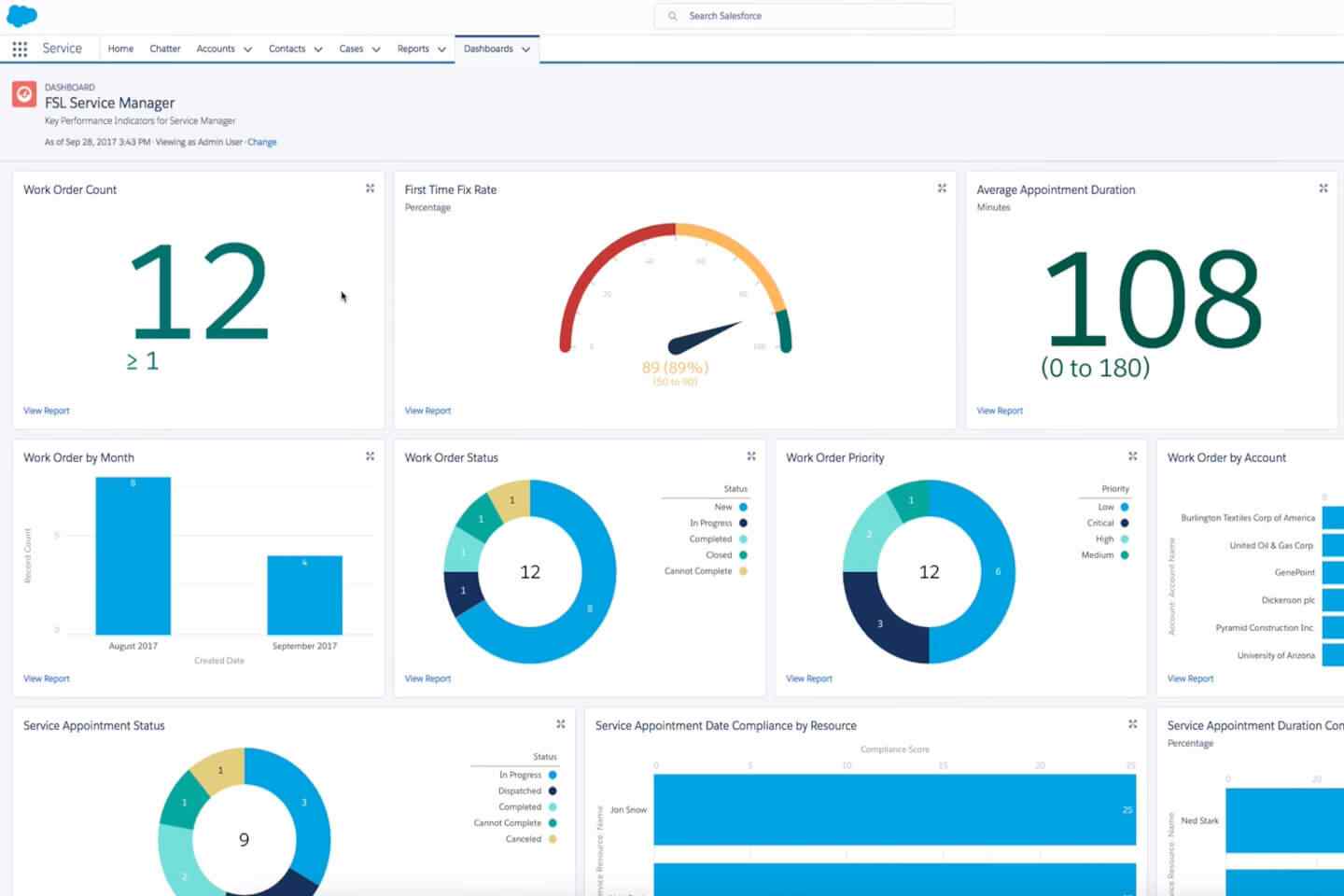Click New status legend swatch
Image resolution: width=1344 pixels, height=896 pixels.
pyautogui.click(x=743, y=507)
